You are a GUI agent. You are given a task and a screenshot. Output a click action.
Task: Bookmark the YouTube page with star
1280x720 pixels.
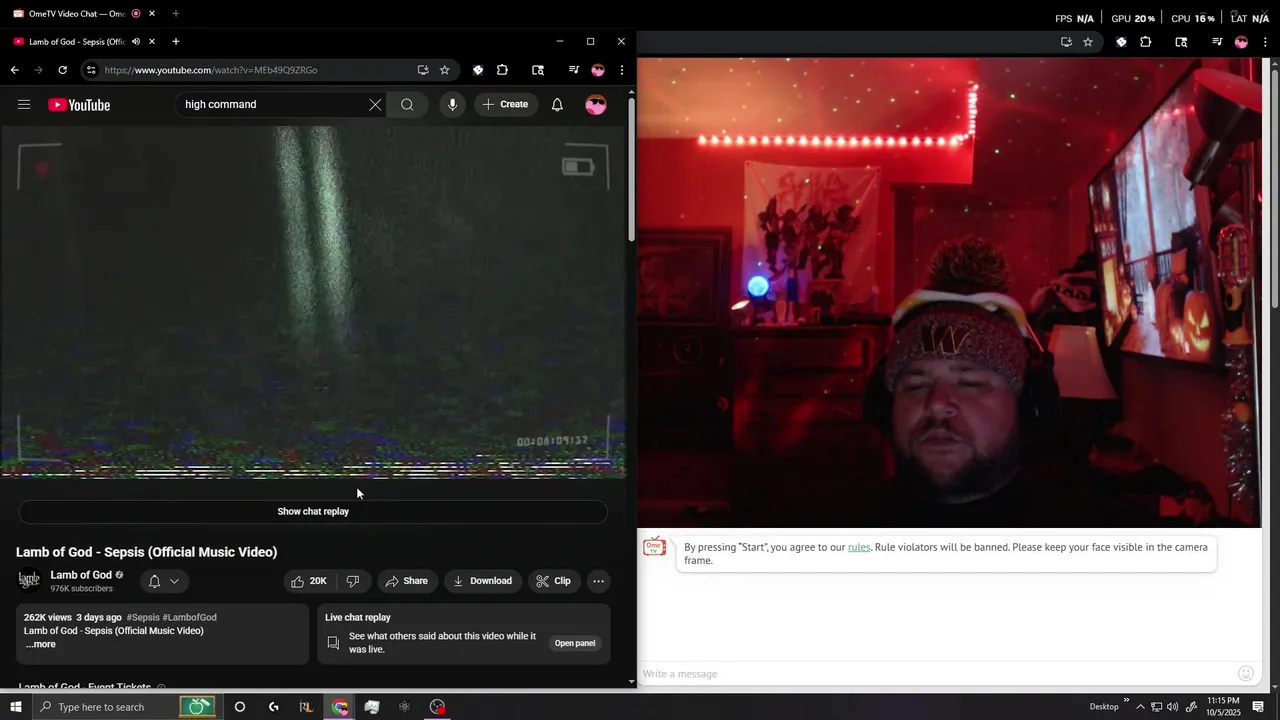(445, 70)
